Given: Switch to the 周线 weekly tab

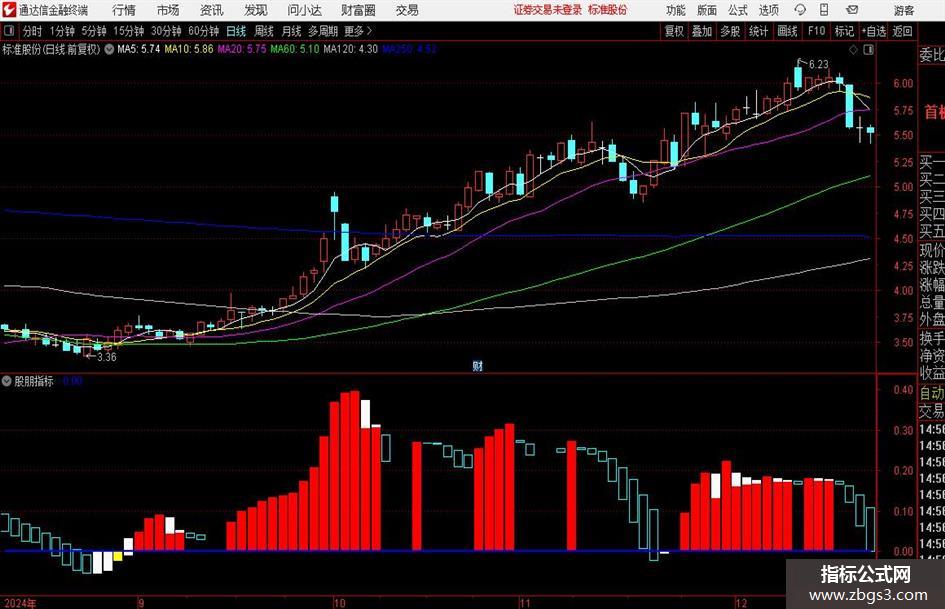Looking at the screenshot, I should (x=263, y=31).
